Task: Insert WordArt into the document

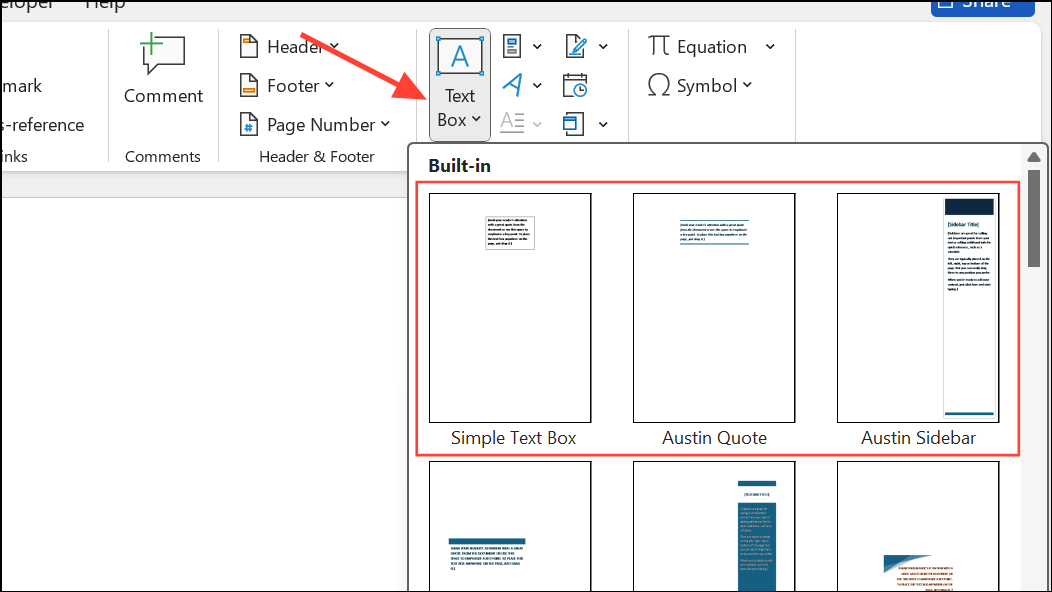Action: (511, 85)
